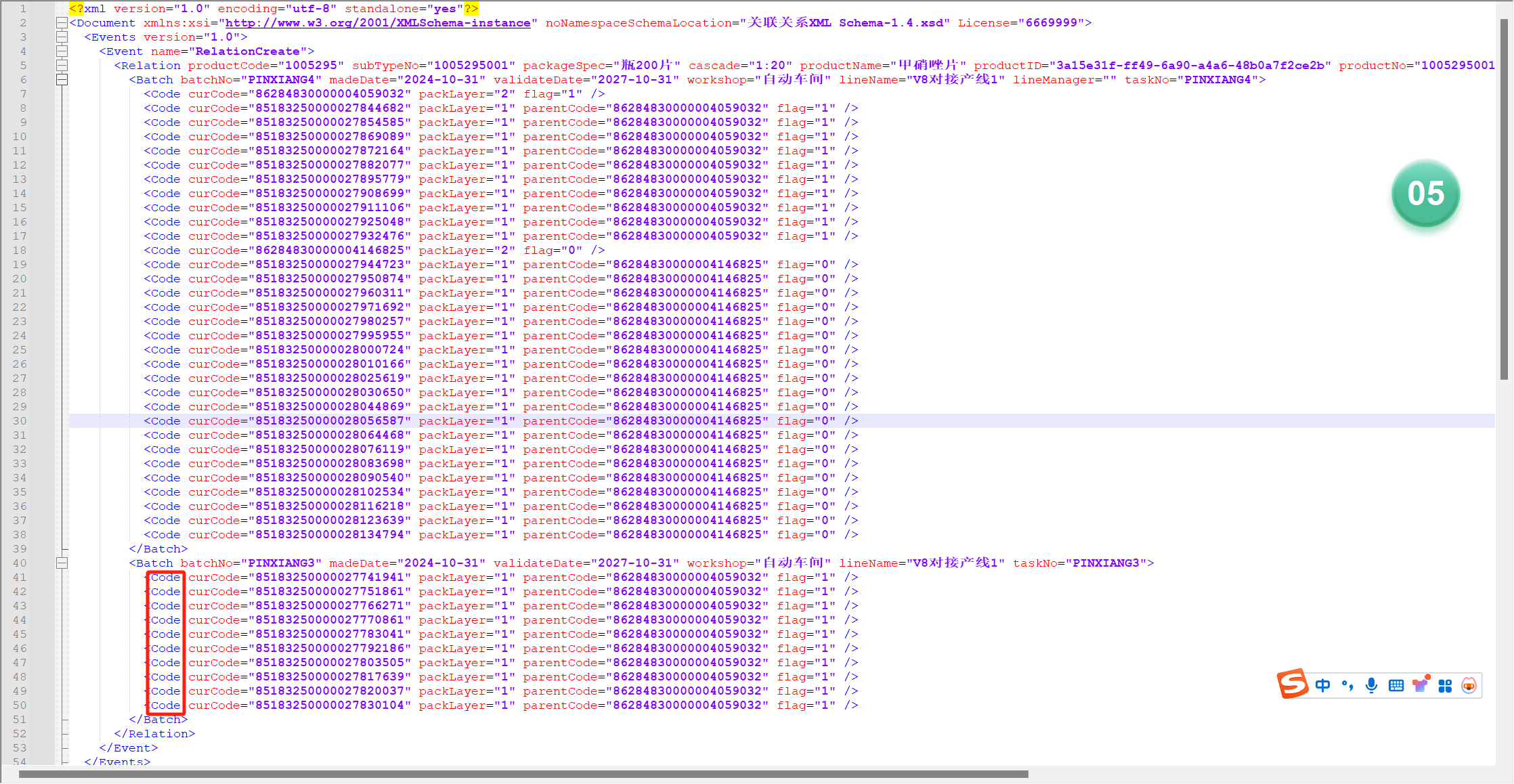
Task: Click the License value 6669999
Action: (1052, 23)
